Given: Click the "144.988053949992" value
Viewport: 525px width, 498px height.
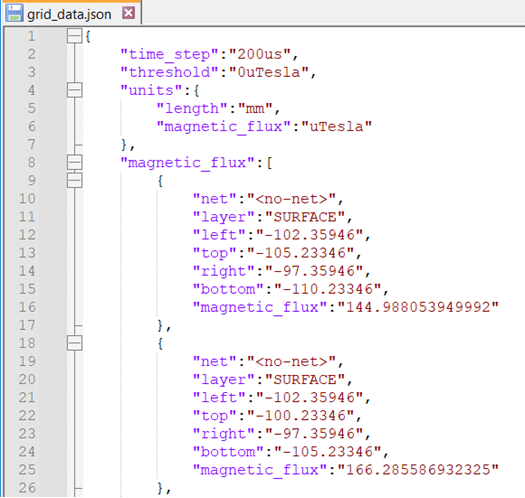Looking at the screenshot, I should click(418, 307).
